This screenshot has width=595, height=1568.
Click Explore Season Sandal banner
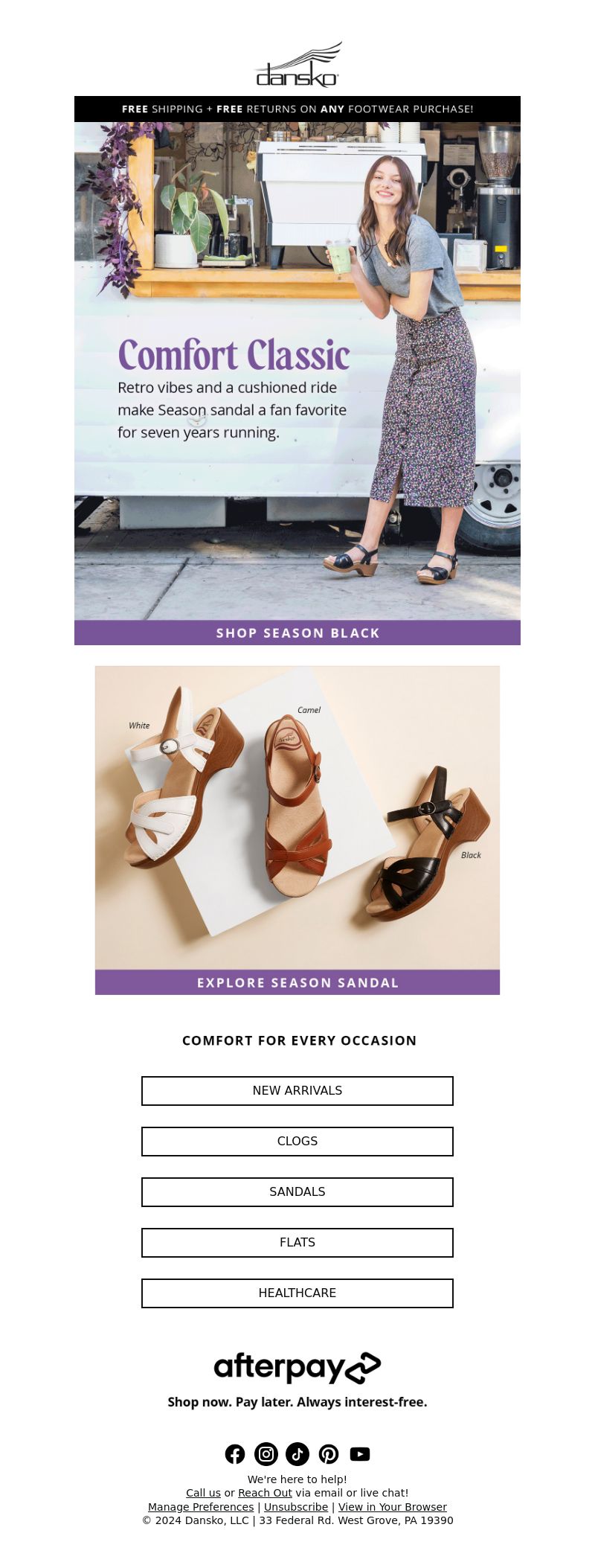[x=297, y=982]
